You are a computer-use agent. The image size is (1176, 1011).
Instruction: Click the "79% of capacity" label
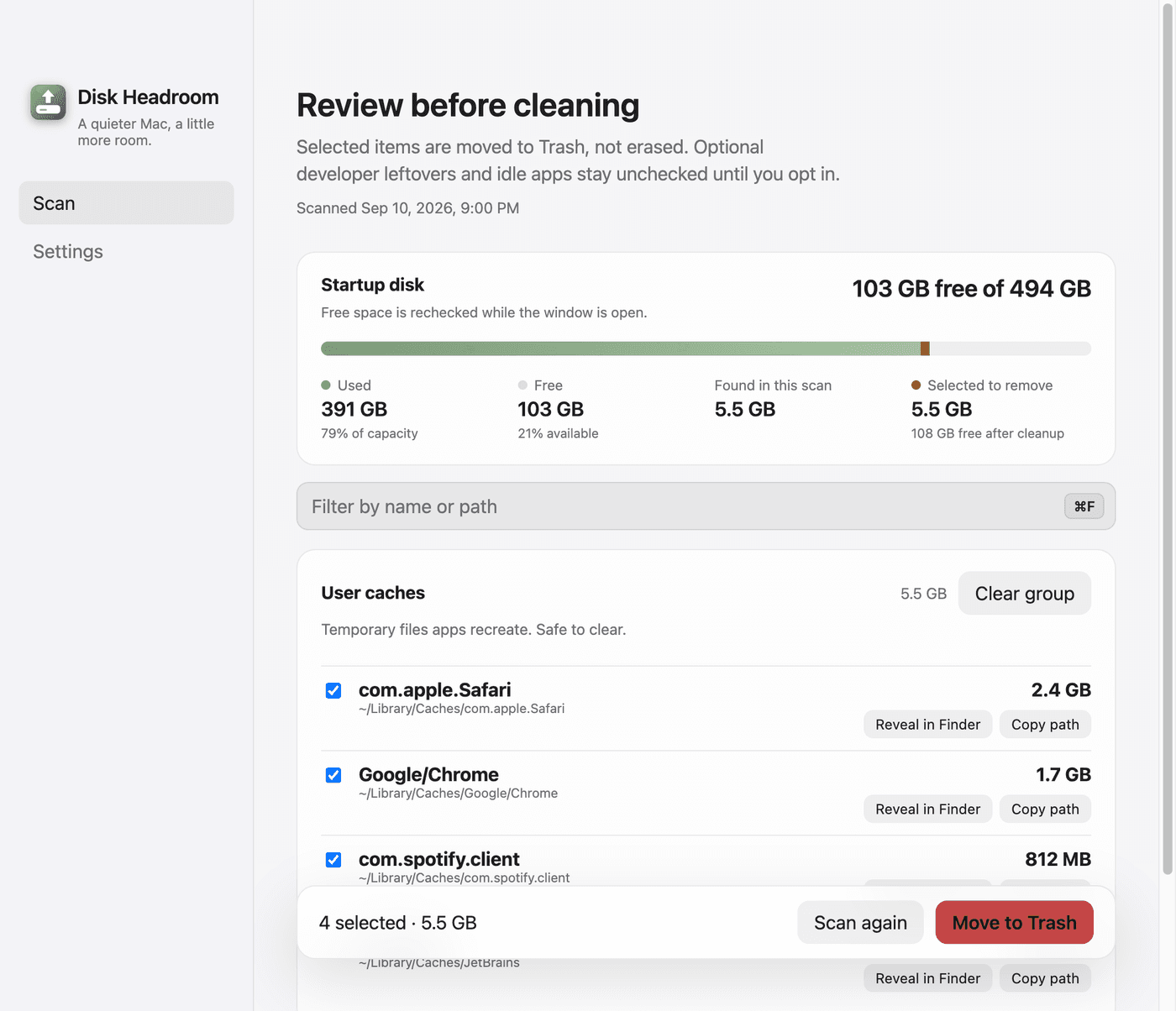(x=369, y=433)
